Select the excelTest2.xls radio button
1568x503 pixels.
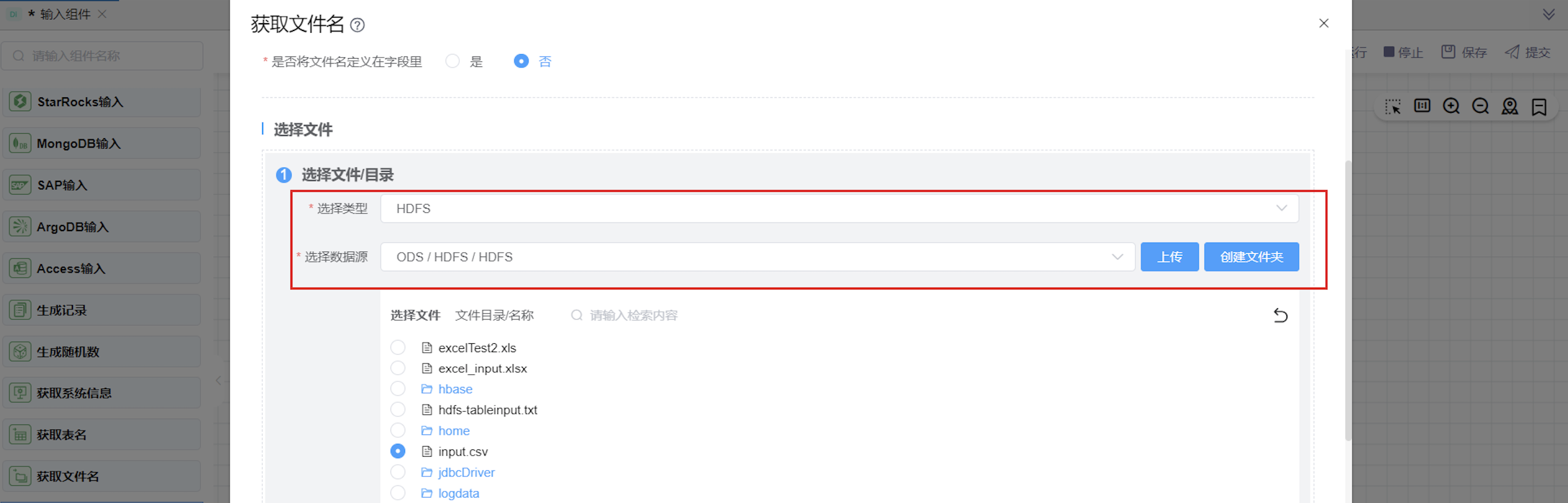point(397,348)
